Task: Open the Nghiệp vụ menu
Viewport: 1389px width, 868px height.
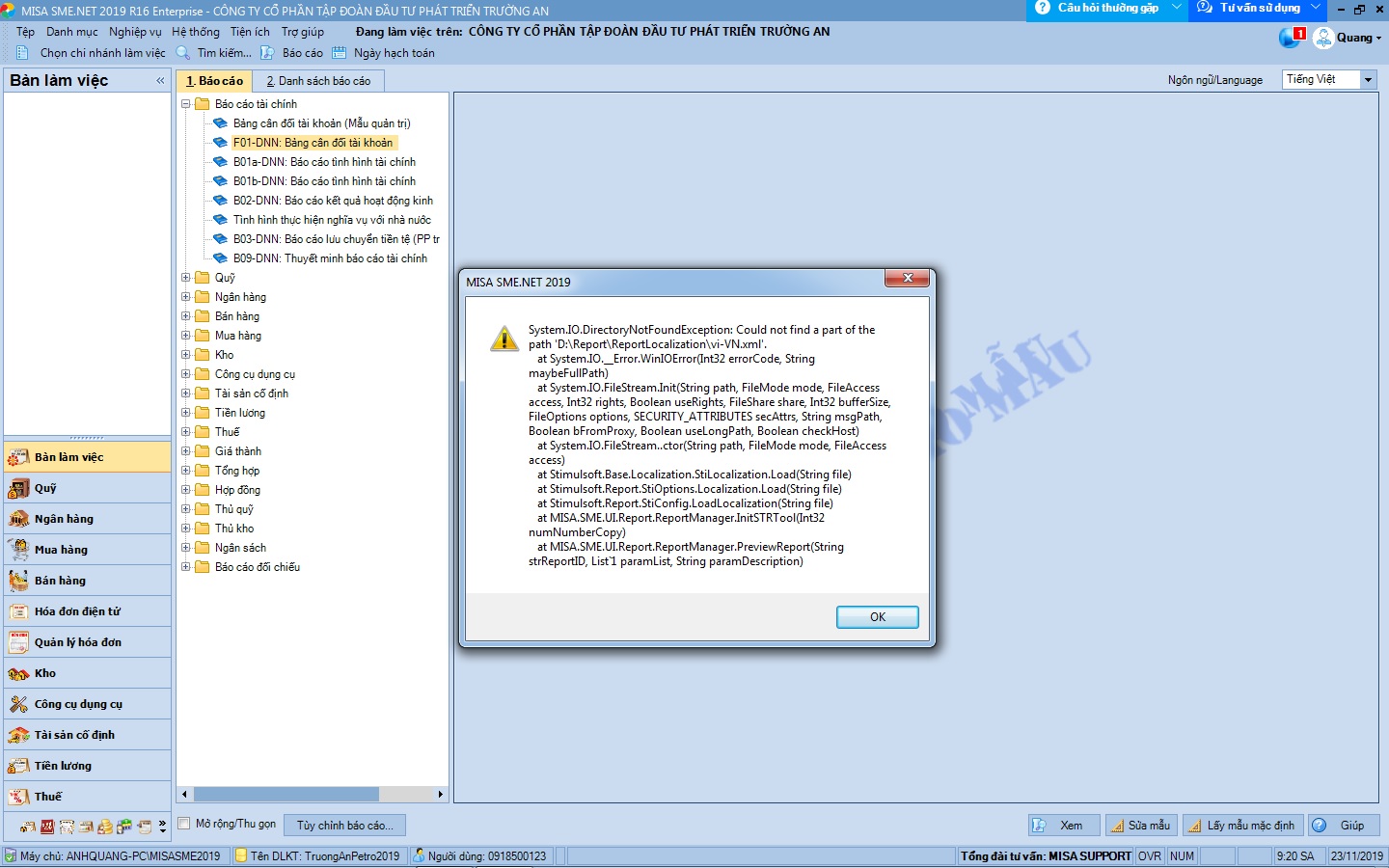Action: click(x=135, y=32)
